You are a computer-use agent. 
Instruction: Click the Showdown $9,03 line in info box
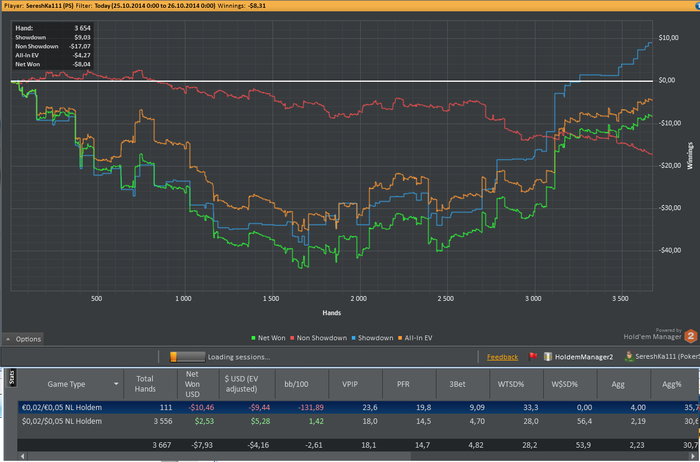coord(53,37)
